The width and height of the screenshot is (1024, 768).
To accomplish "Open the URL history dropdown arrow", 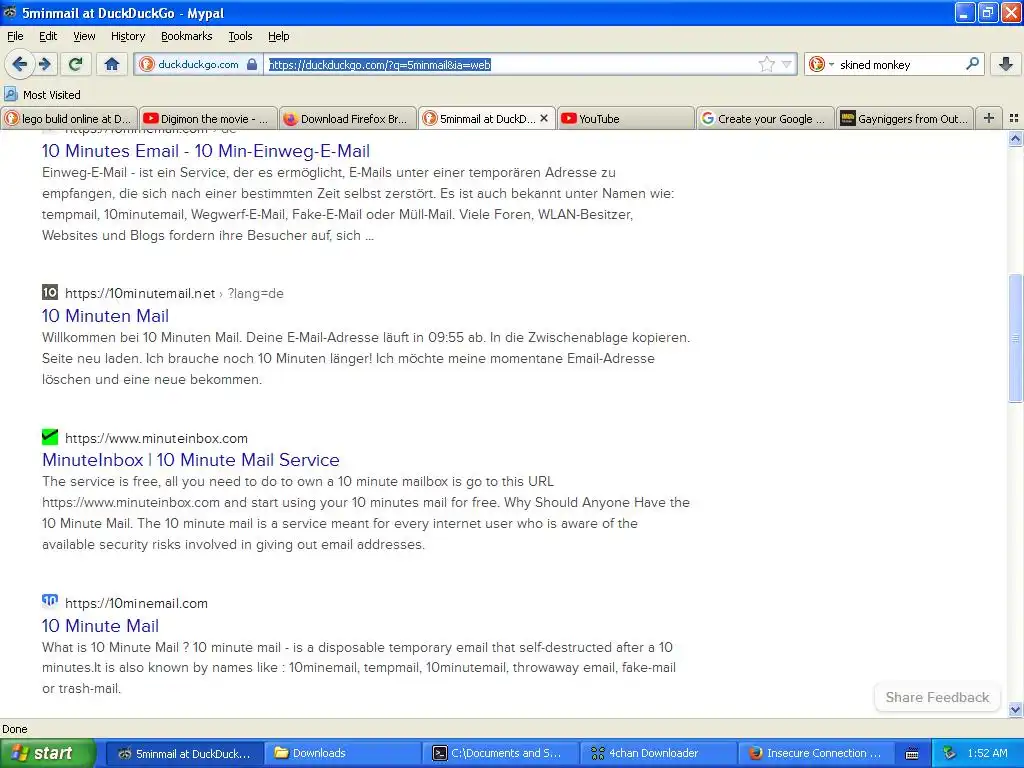I will [x=787, y=64].
